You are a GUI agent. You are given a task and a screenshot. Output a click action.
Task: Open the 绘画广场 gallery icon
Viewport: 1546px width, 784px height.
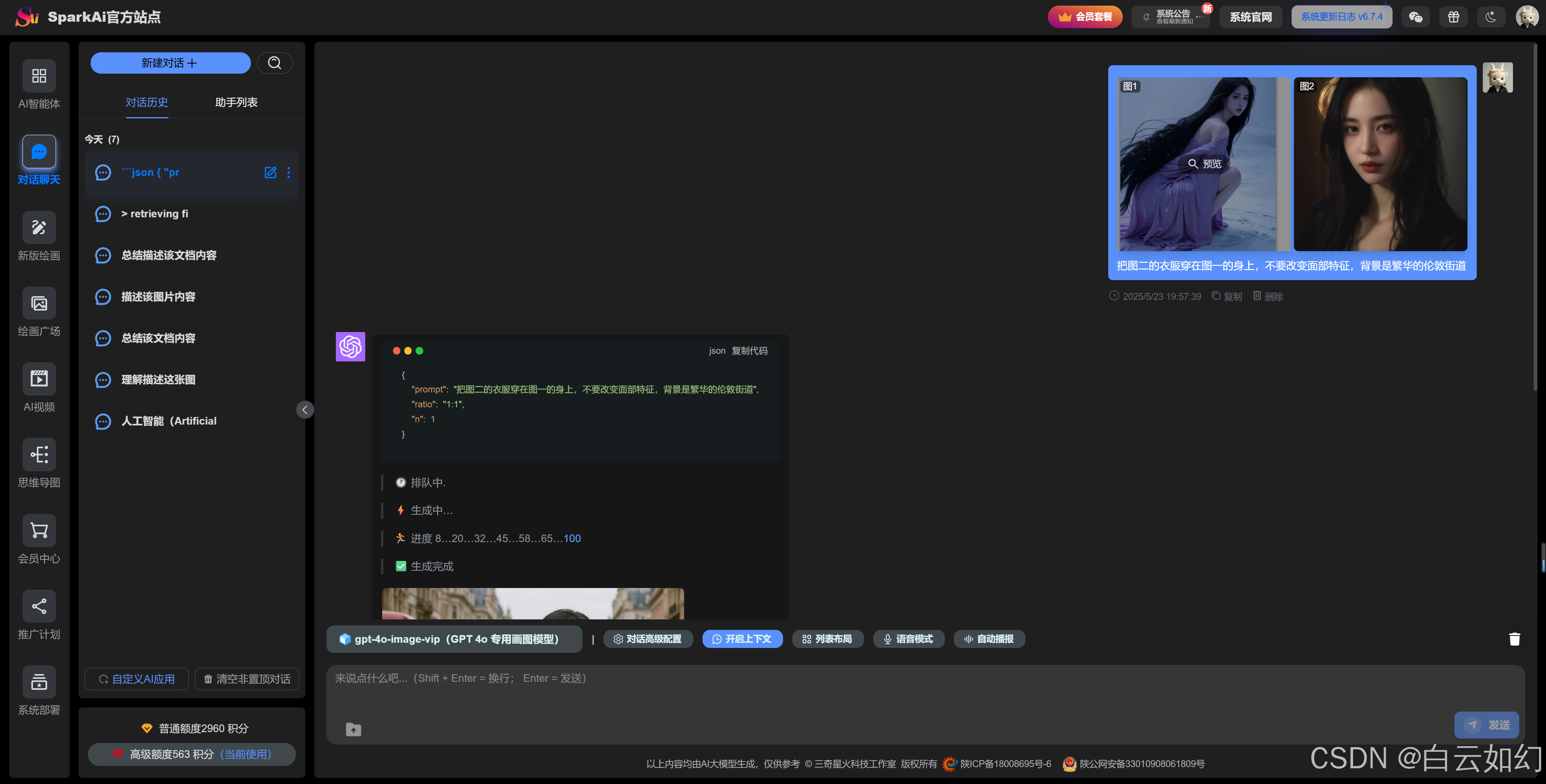pos(39,303)
